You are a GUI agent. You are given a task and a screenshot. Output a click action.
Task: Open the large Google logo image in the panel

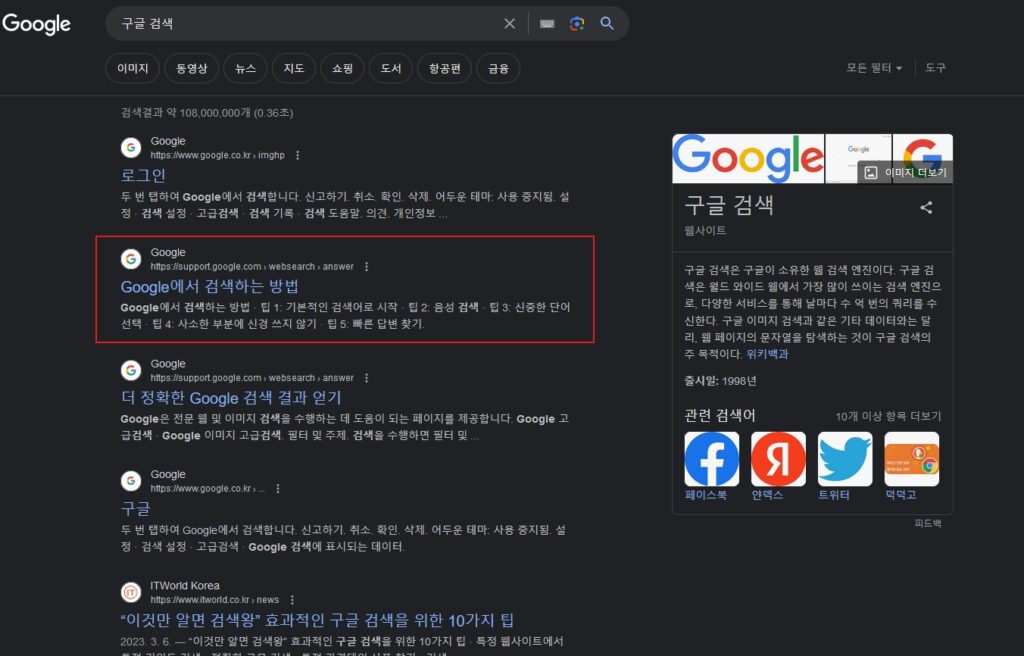click(x=748, y=159)
